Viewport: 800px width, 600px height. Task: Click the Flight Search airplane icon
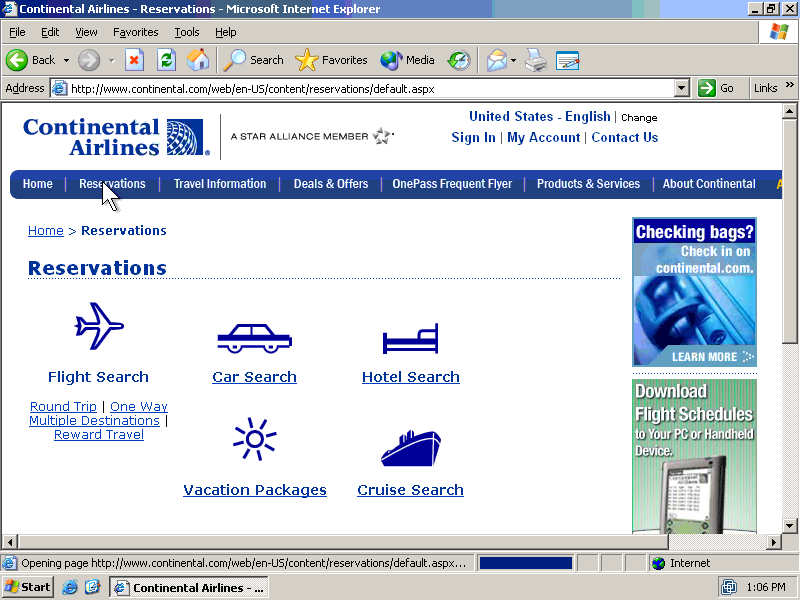coord(99,326)
